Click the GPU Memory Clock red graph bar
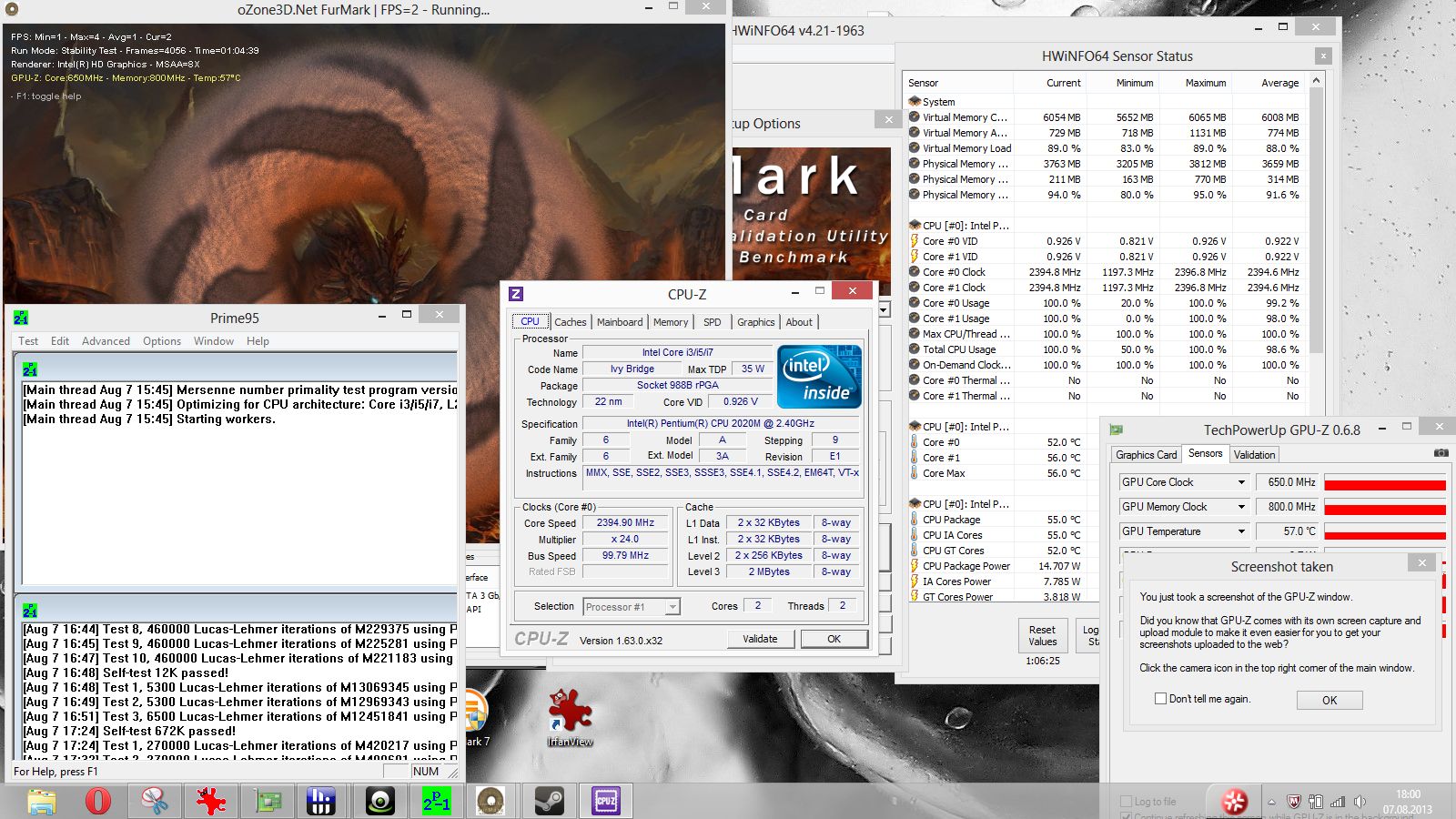 coord(1385,510)
